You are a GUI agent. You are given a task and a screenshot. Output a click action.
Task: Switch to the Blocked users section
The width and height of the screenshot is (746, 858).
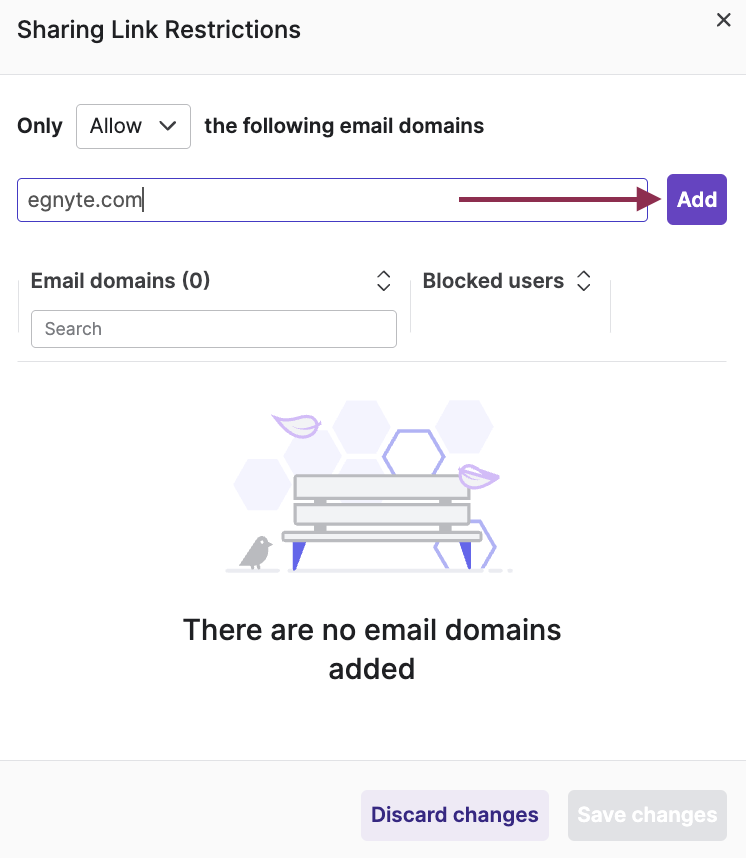click(492, 281)
